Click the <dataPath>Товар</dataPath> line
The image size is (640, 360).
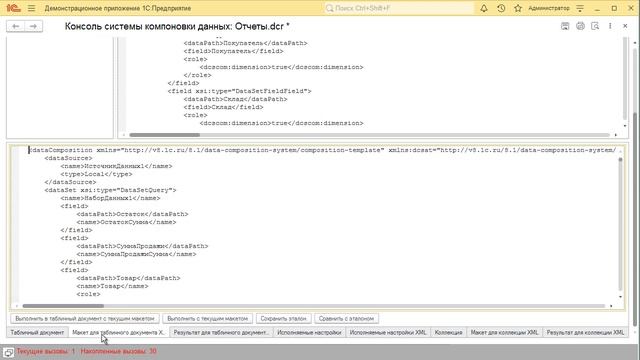[128, 278]
